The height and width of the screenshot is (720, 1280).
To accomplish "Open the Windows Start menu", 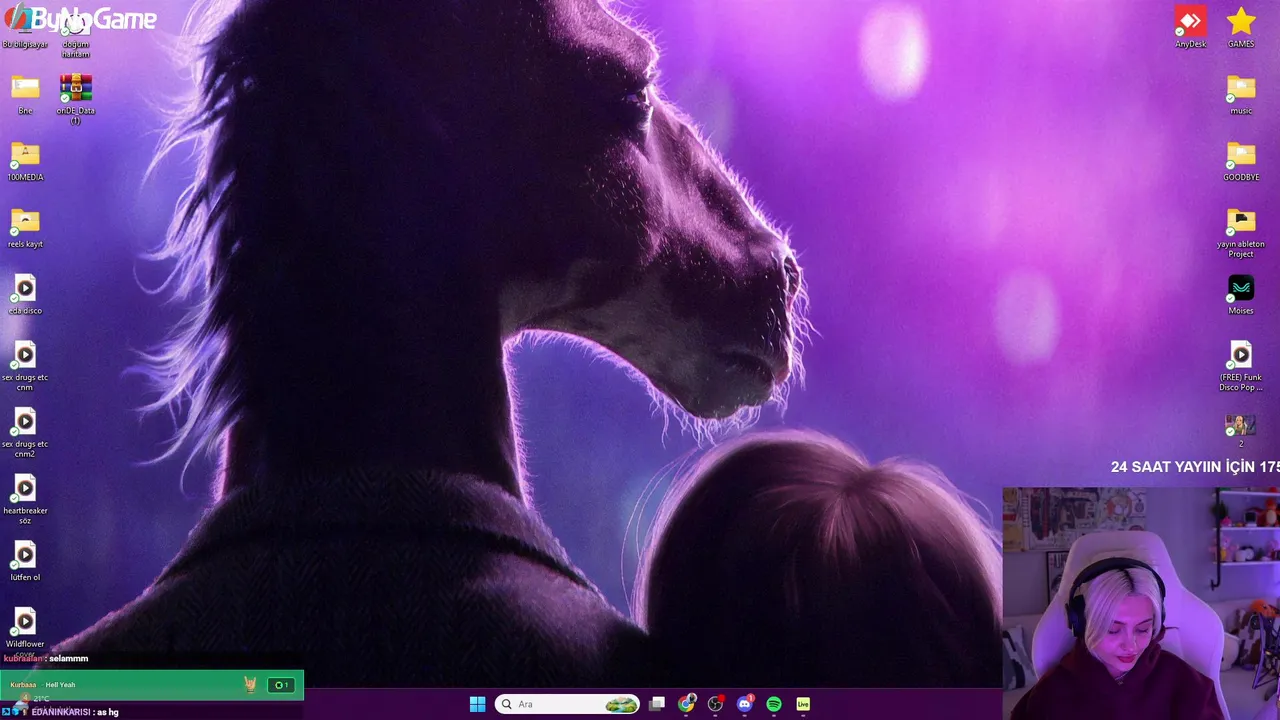I will click(x=477, y=704).
